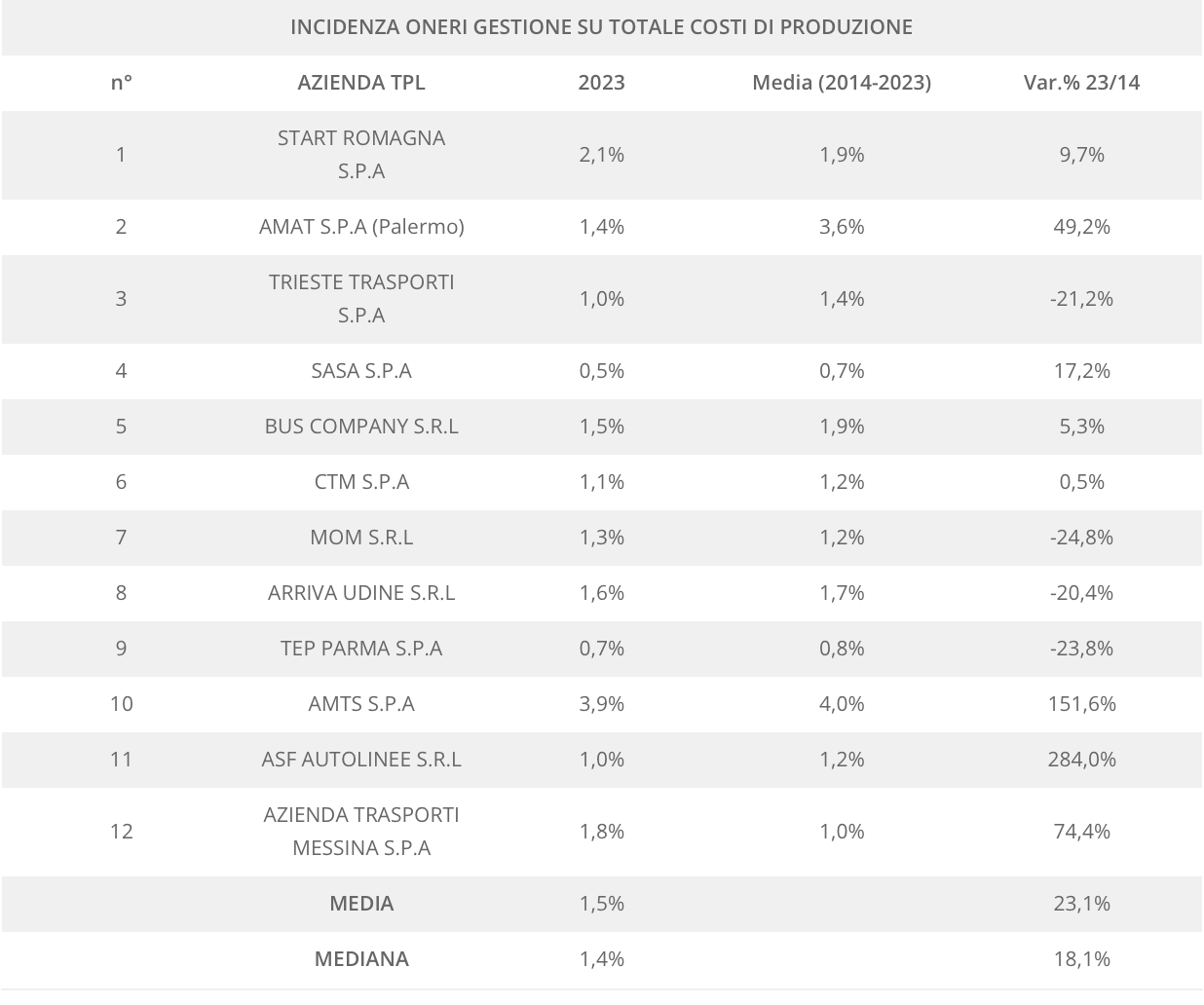Select the 3,9% 2023 value for AMTS

pos(601,703)
